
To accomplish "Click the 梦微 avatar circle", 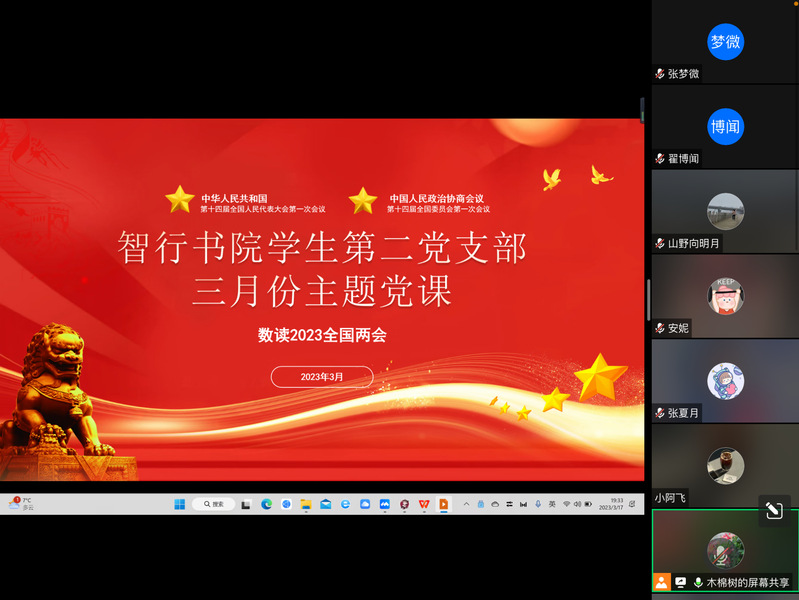I will click(725, 42).
